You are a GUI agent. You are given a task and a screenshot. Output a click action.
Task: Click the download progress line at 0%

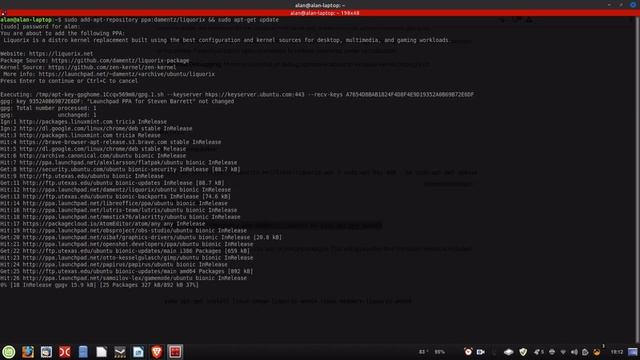click(99, 285)
